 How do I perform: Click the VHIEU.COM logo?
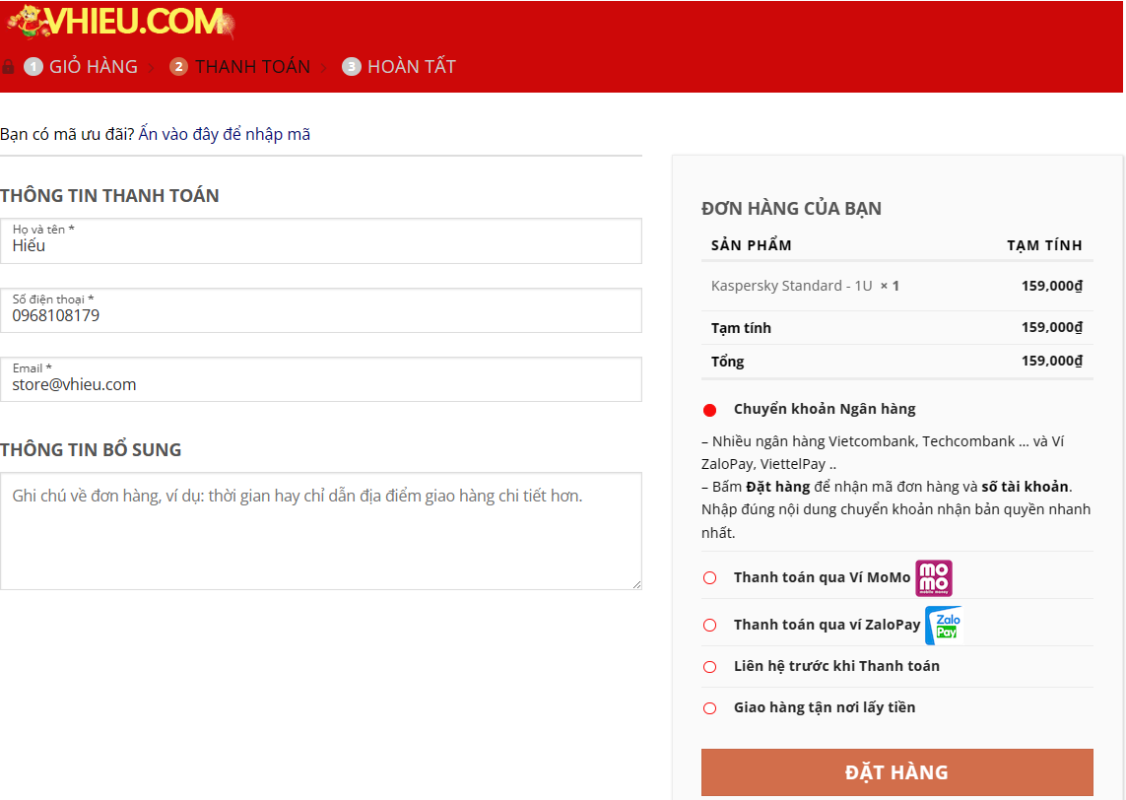[x=121, y=22]
